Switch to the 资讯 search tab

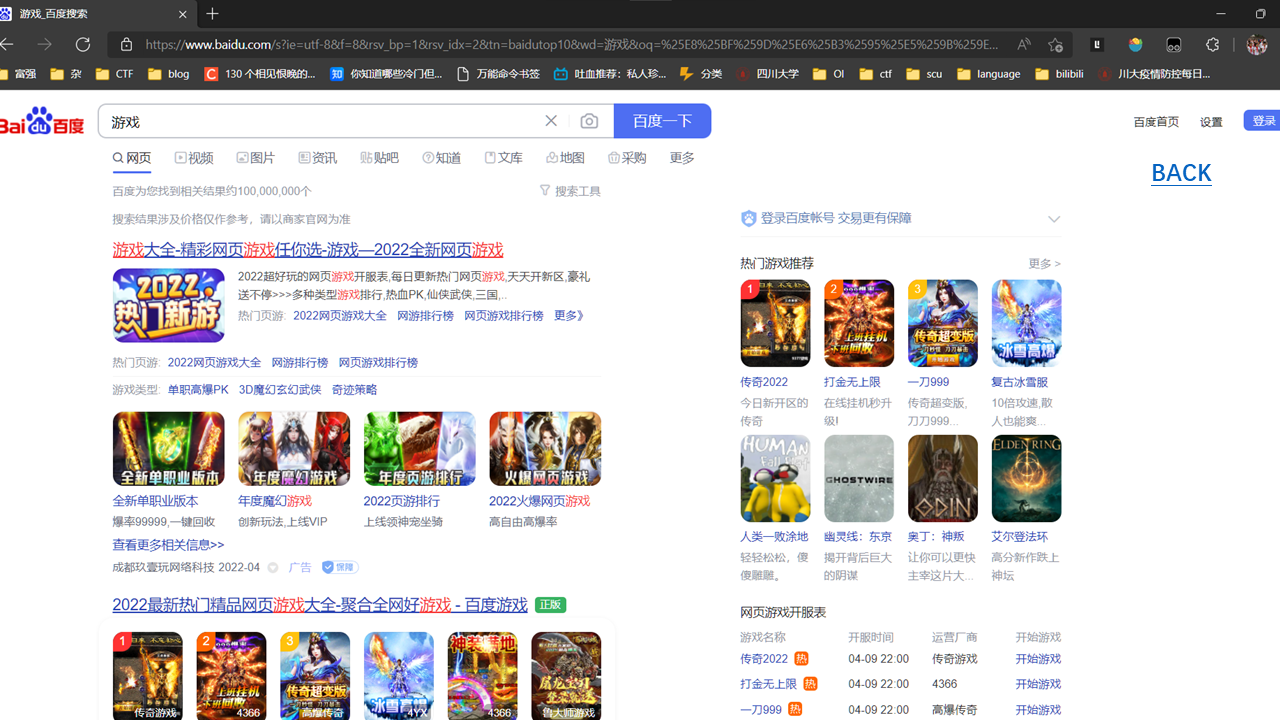(x=318, y=158)
